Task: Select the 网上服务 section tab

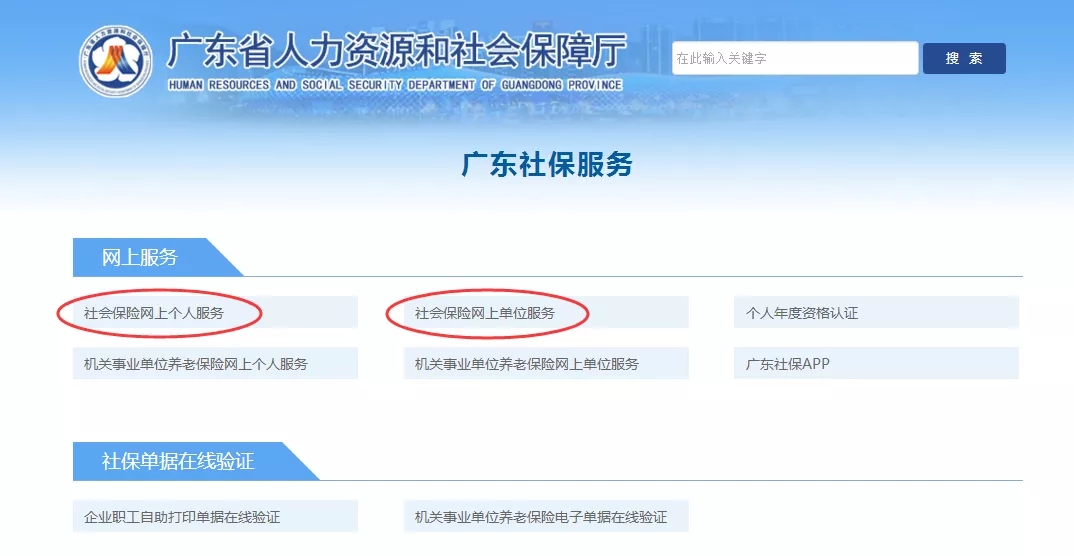Action: pos(140,258)
